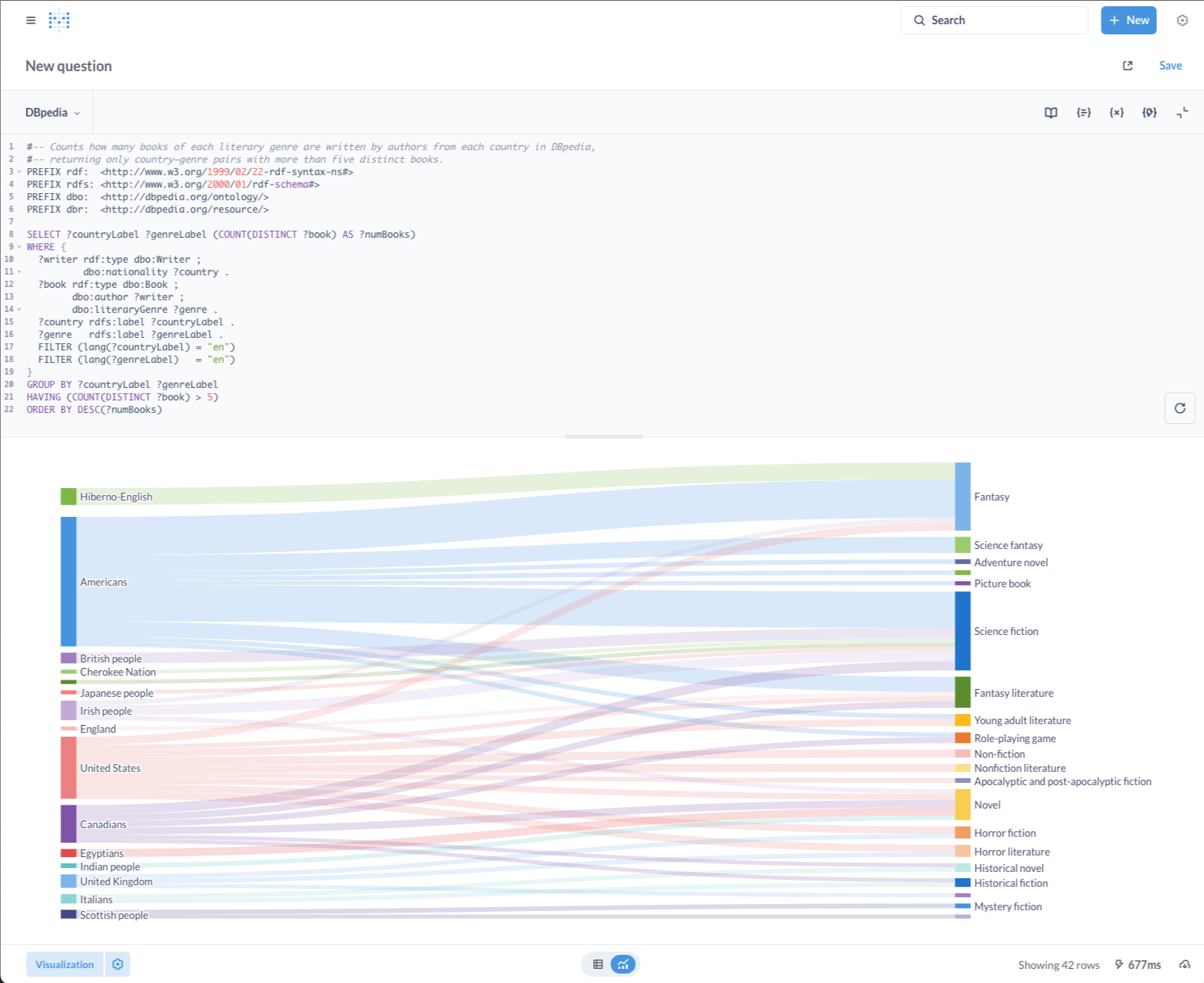
Task: Run the query with refresh button
Action: (x=1180, y=408)
